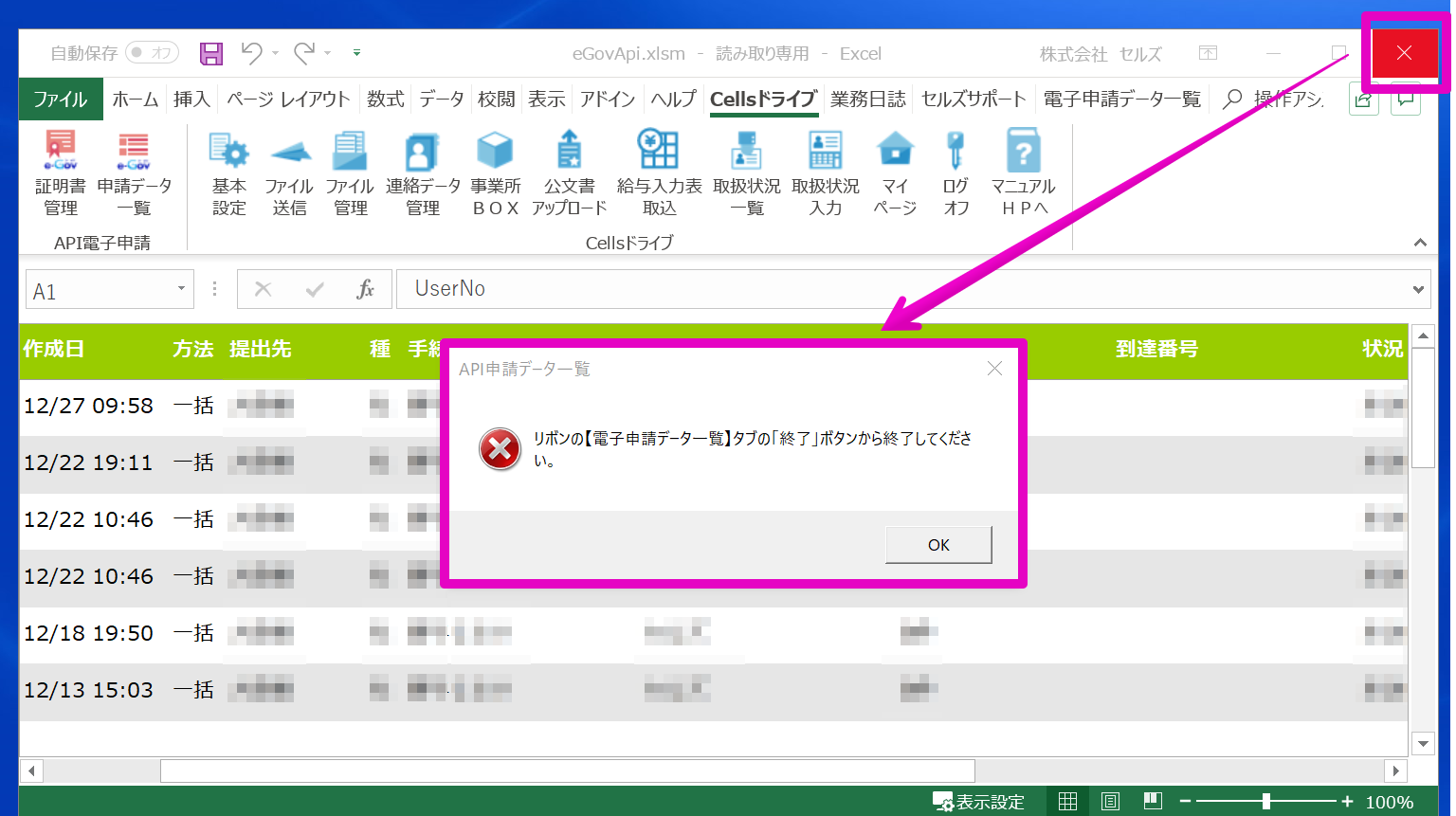Click the ファイル送信 paper-plane icon
1456x816 pixels.
(289, 173)
